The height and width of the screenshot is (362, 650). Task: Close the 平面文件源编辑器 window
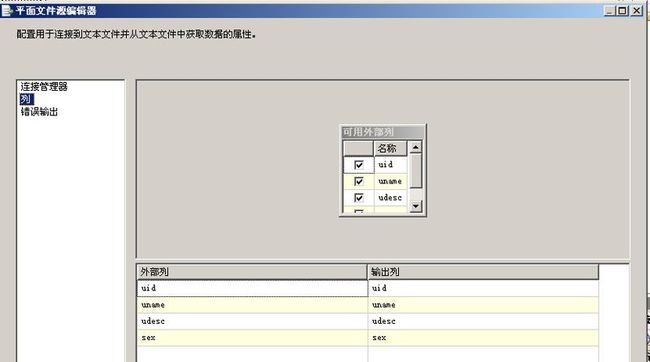tap(637, 11)
